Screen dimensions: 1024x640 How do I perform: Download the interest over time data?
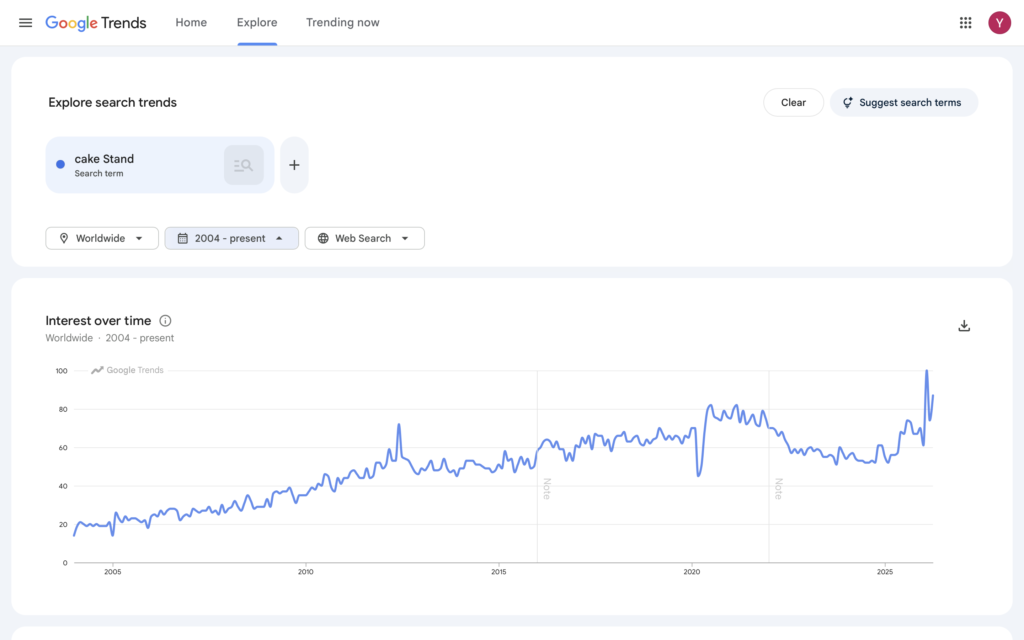[x=964, y=326]
